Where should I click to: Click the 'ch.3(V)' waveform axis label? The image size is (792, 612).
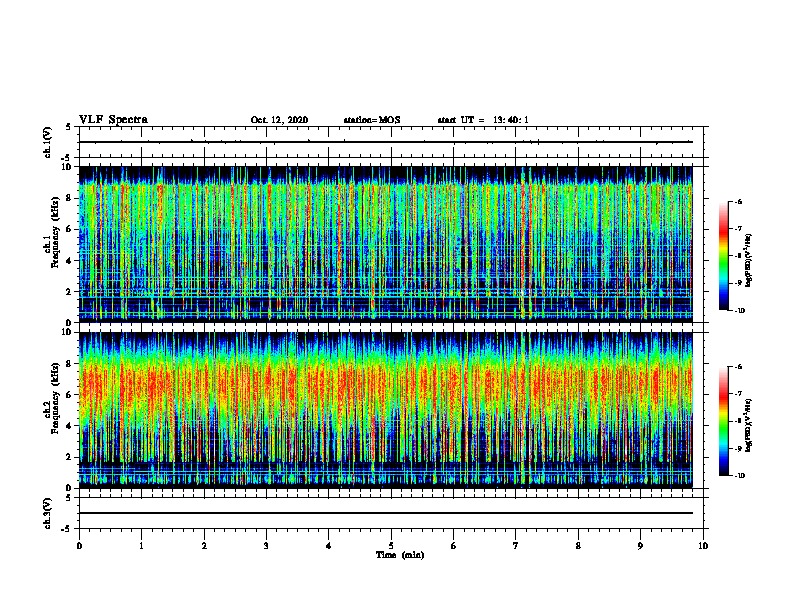pos(47,513)
